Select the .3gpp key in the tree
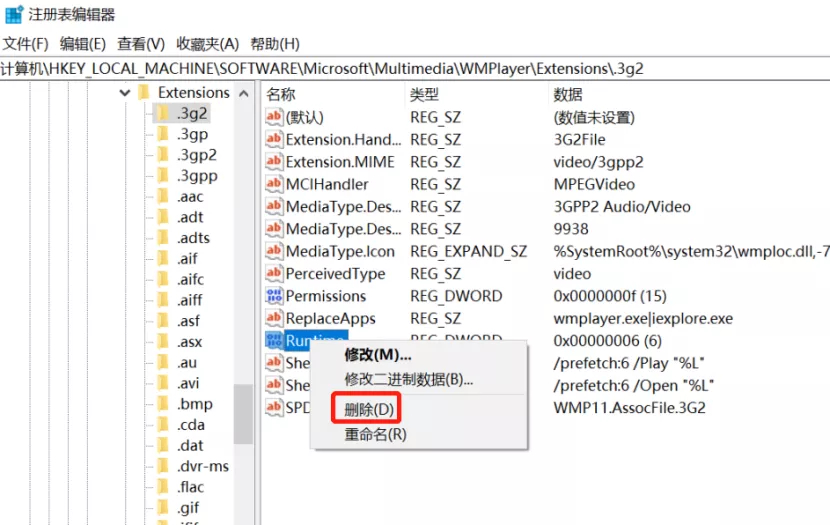The width and height of the screenshot is (830, 525). coord(197,176)
